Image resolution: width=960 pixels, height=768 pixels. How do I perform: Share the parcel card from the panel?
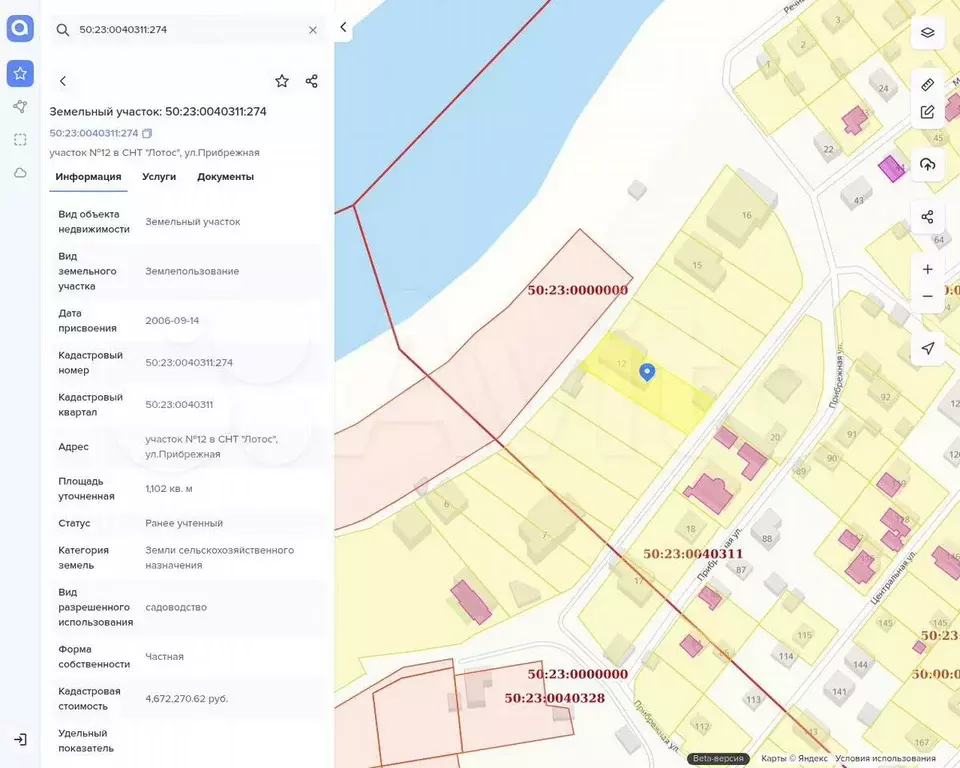pyautogui.click(x=312, y=81)
